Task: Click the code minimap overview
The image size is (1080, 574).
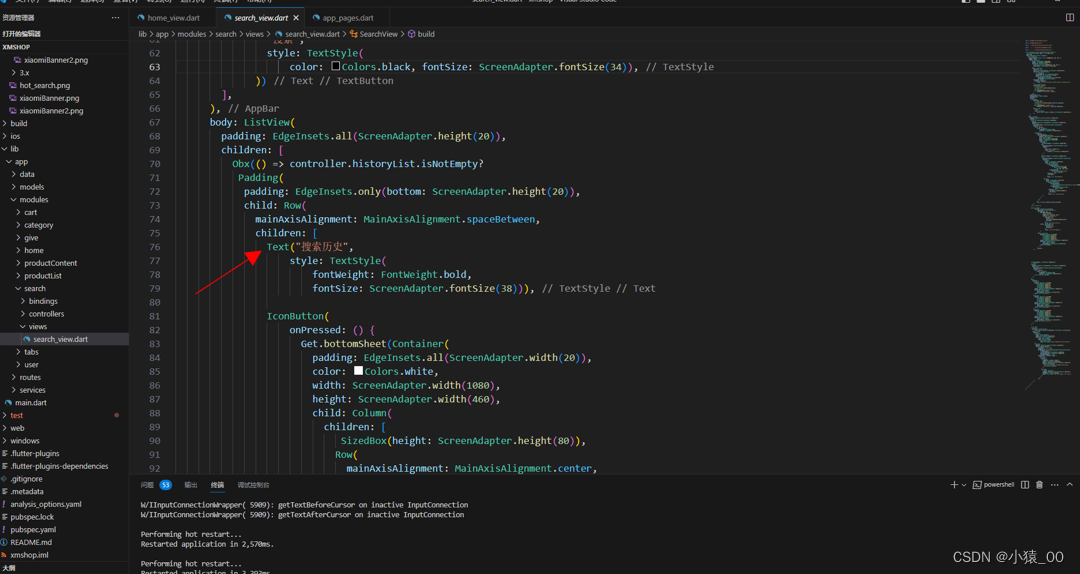Action: pos(1048,214)
